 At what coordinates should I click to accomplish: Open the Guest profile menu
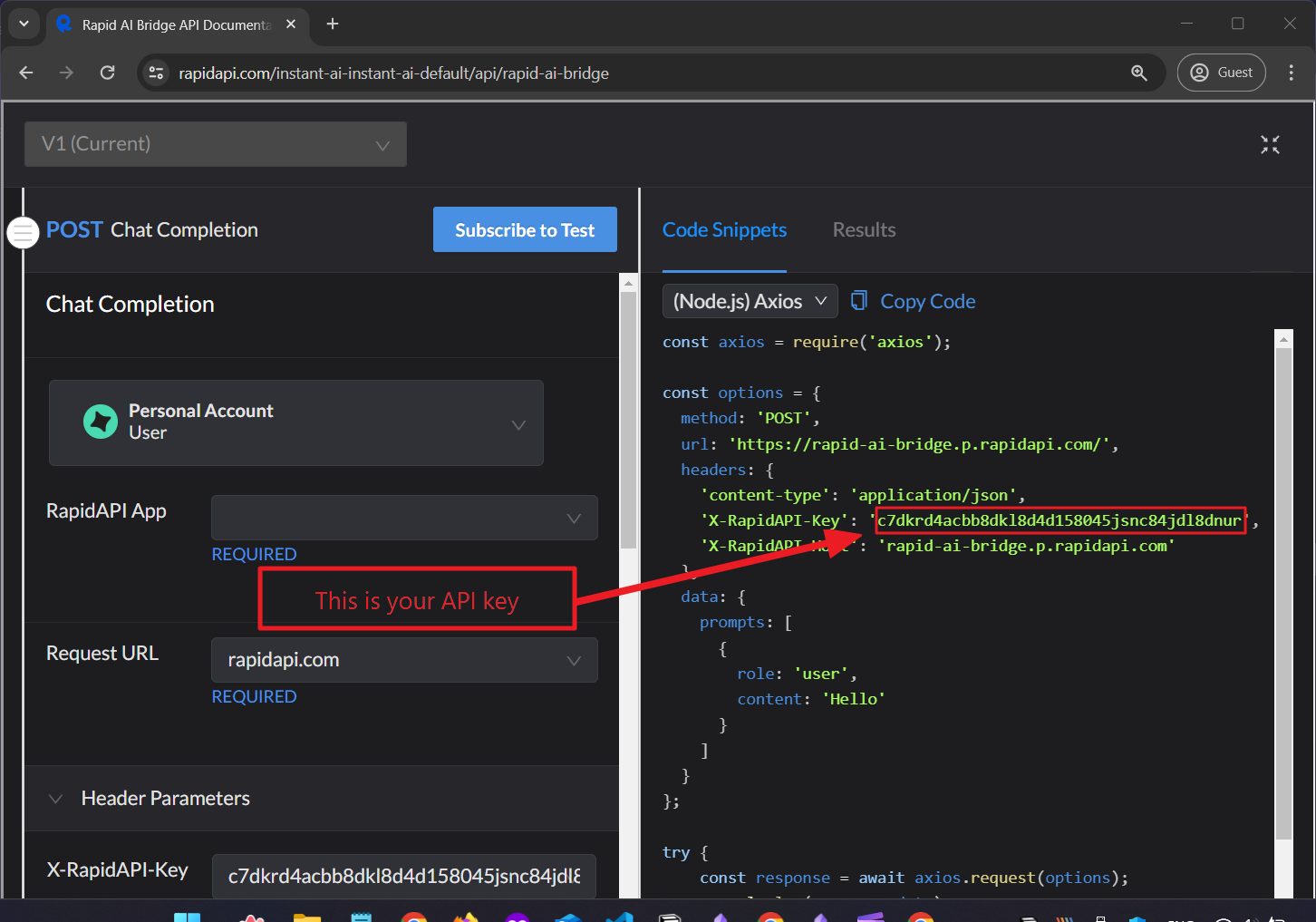point(1221,73)
